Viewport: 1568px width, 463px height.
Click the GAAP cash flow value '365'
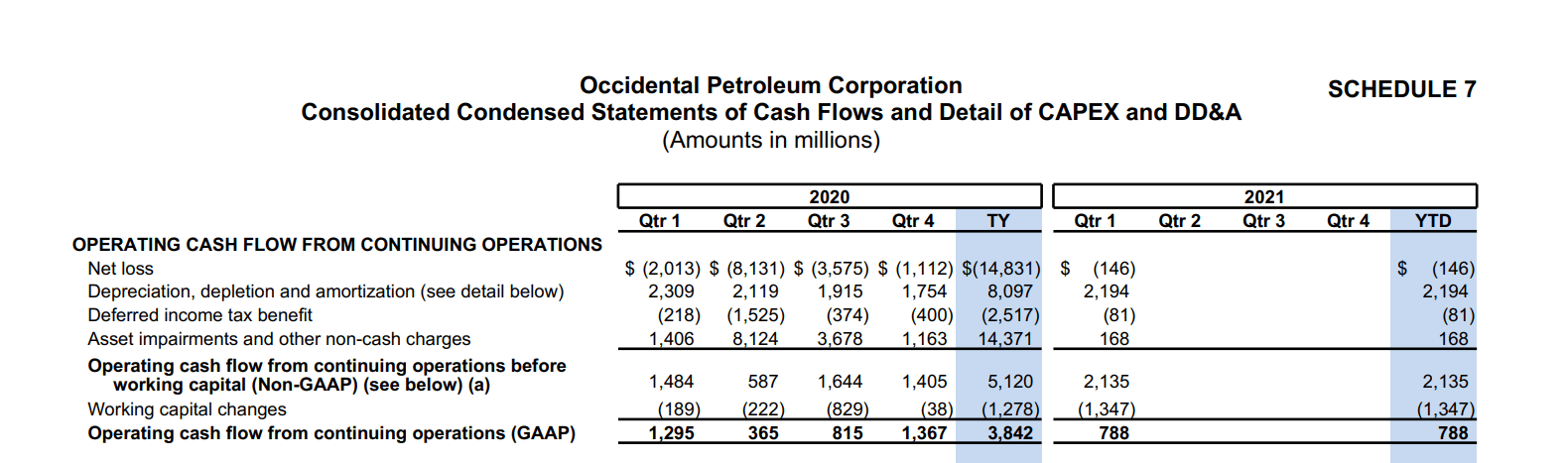pos(763,433)
